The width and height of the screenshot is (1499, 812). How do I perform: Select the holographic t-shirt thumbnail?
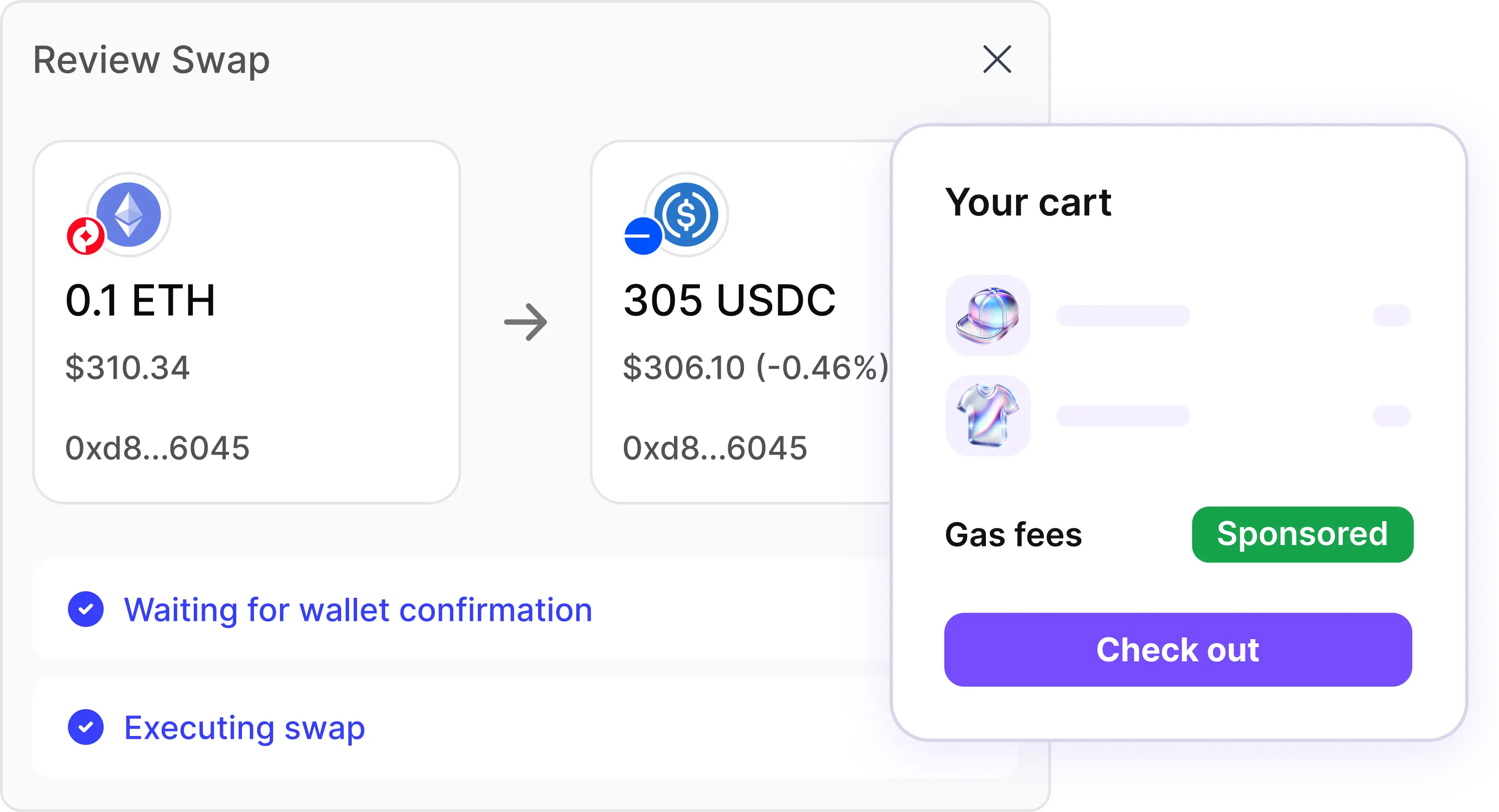click(987, 415)
